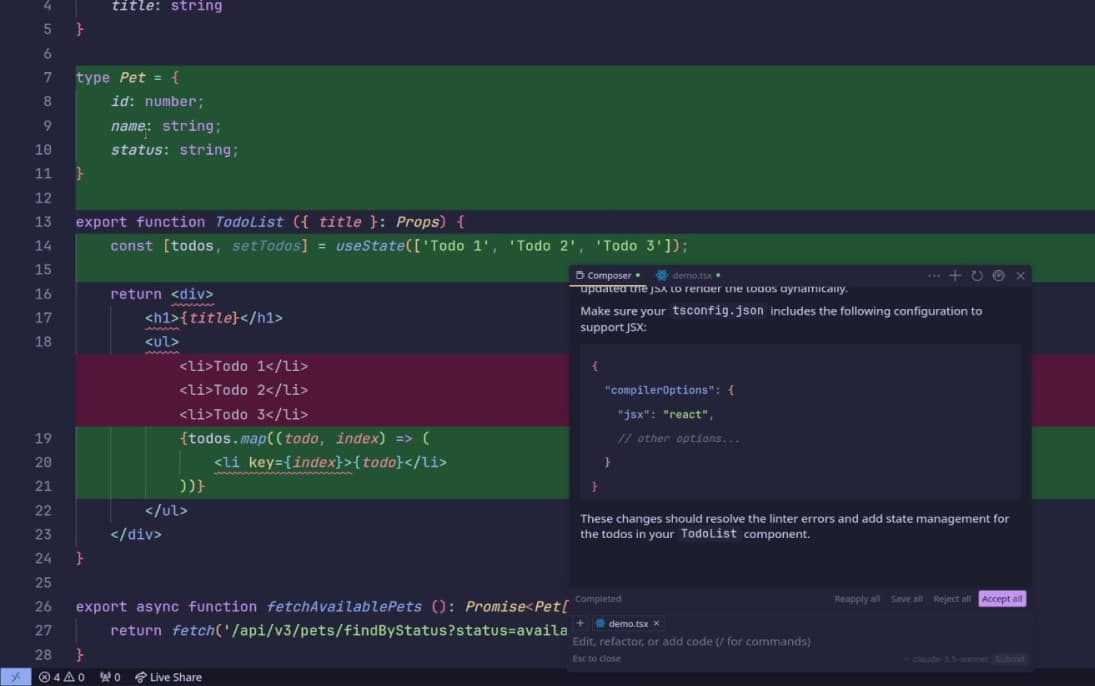This screenshot has width=1095, height=686.
Task: Click the Submit button in Composer
Action: (x=1008, y=659)
